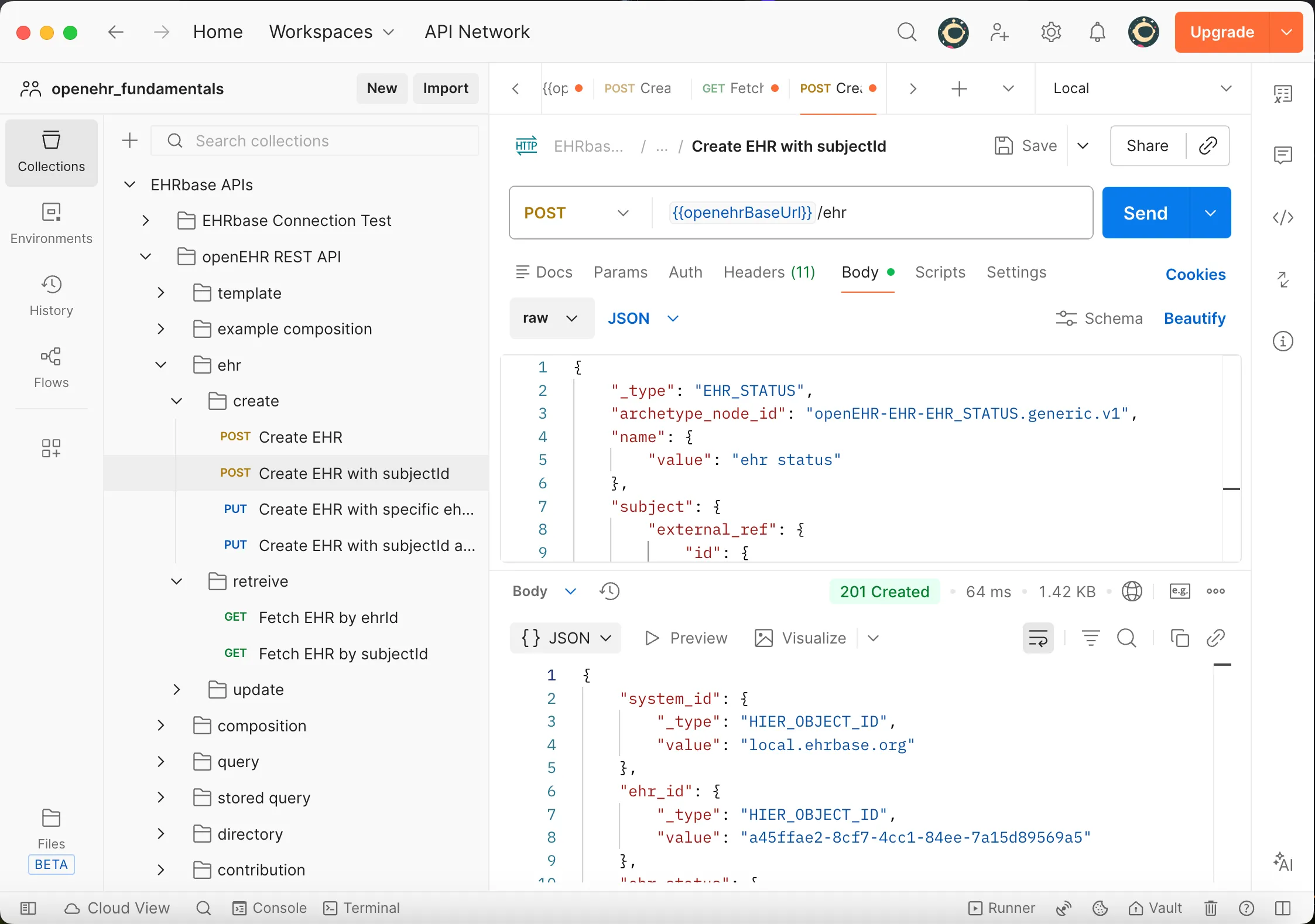The image size is (1315, 924).
Task: Click the Beautify link
Action: [x=1194, y=319]
